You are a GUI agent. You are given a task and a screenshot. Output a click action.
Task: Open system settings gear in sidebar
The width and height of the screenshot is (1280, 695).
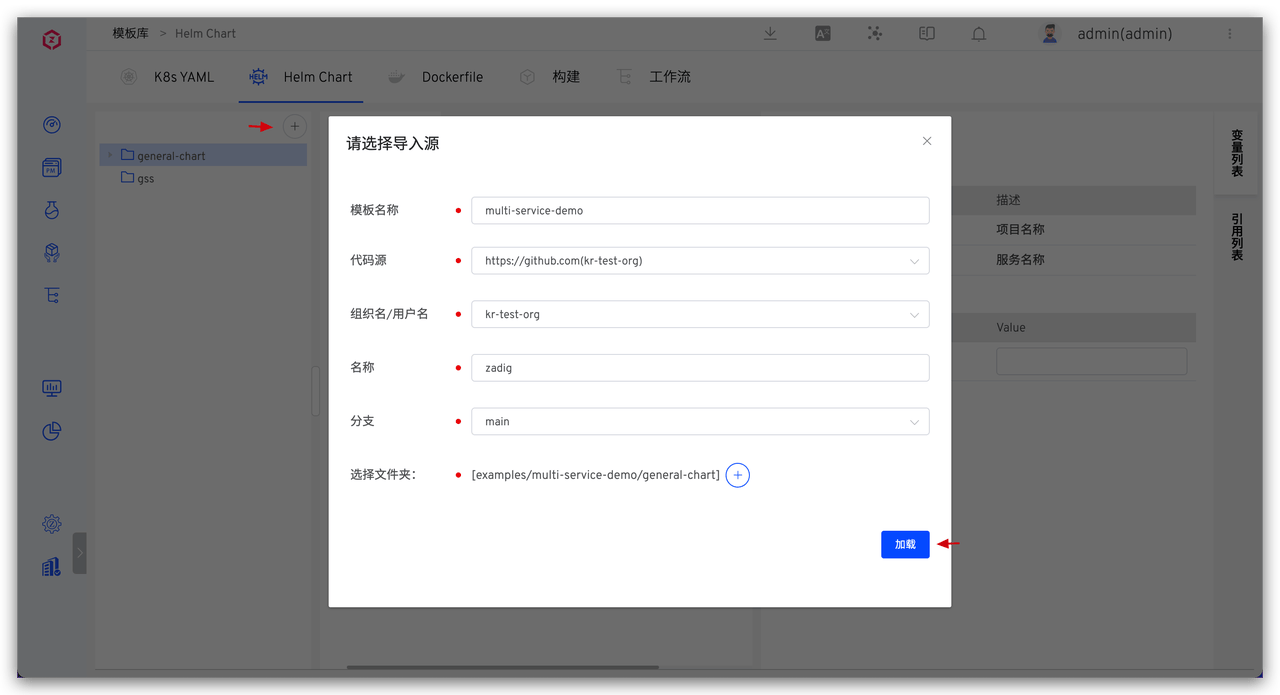pos(52,524)
